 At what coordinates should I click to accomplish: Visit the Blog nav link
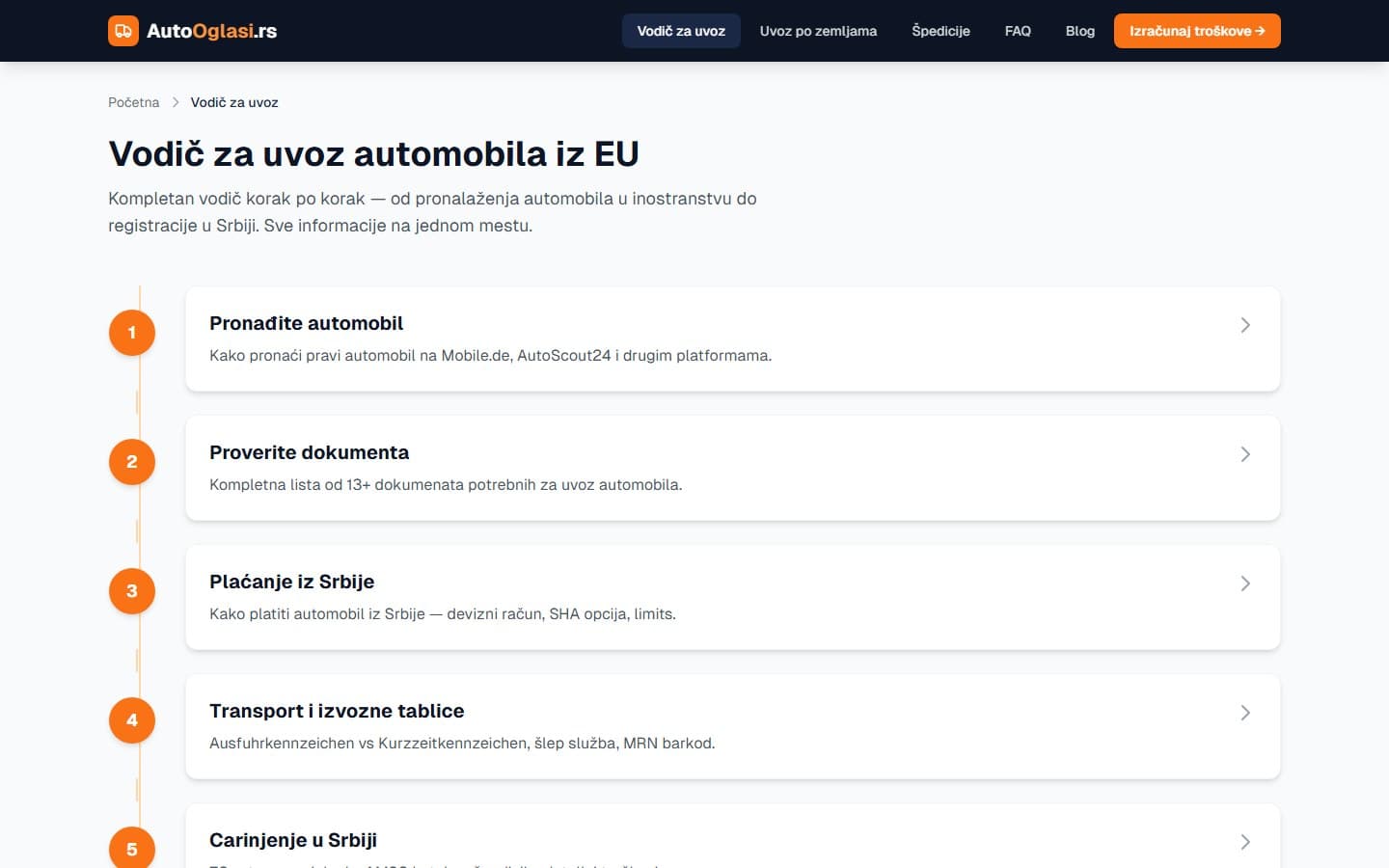pos(1080,31)
